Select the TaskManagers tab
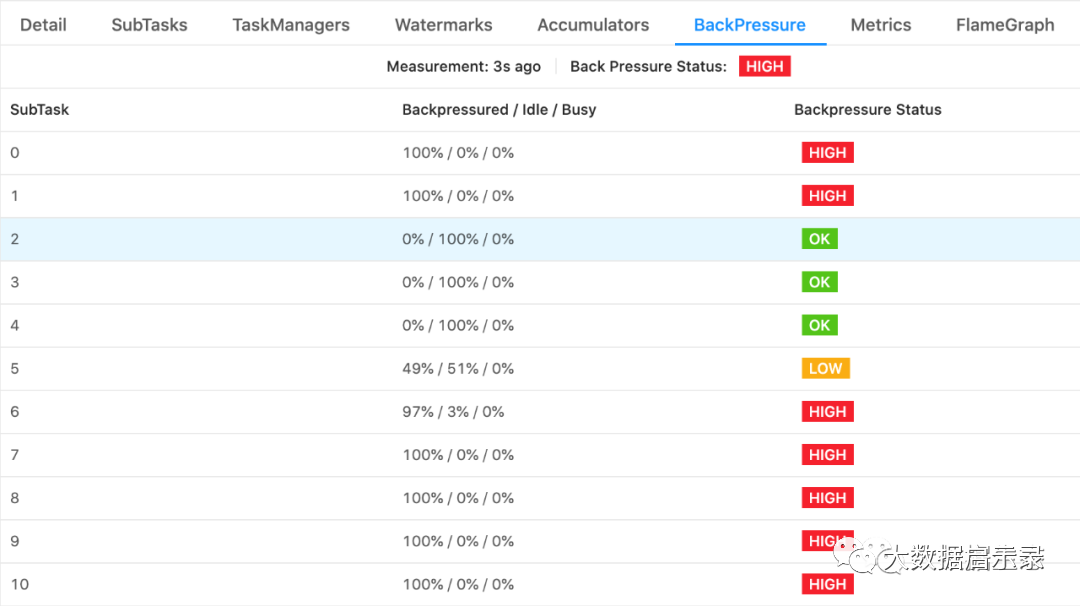The image size is (1080, 606). 291,25
